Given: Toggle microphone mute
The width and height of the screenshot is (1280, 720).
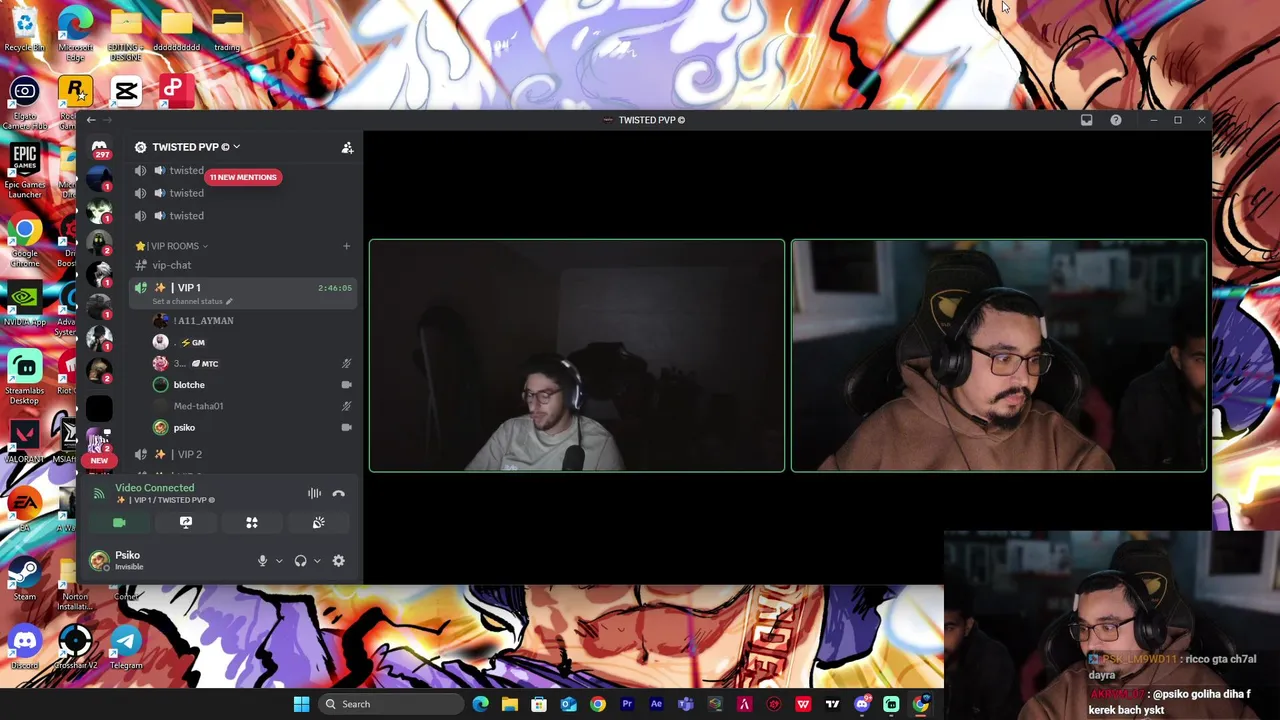Looking at the screenshot, I should (x=262, y=561).
